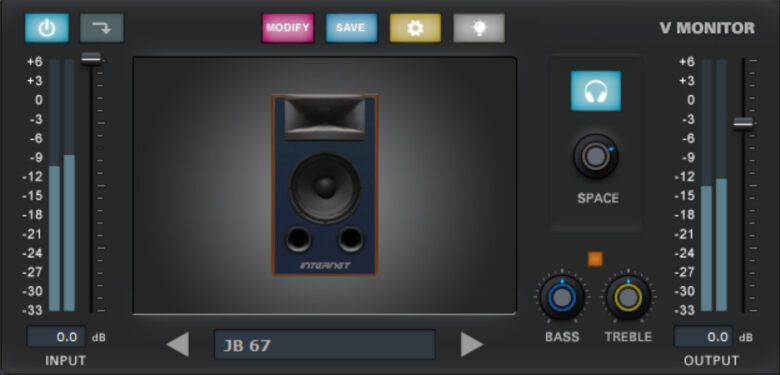The height and width of the screenshot is (375, 780).
Task: Open settings with the yellow gear icon
Action: pos(415,28)
